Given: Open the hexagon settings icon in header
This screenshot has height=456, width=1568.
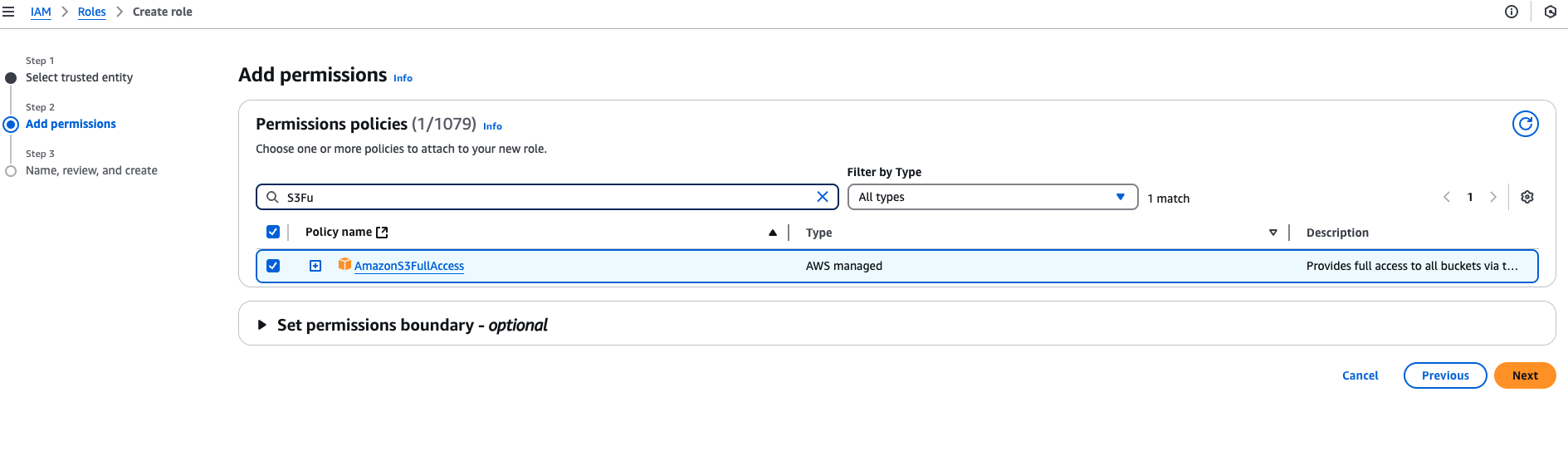Looking at the screenshot, I should (x=1551, y=12).
